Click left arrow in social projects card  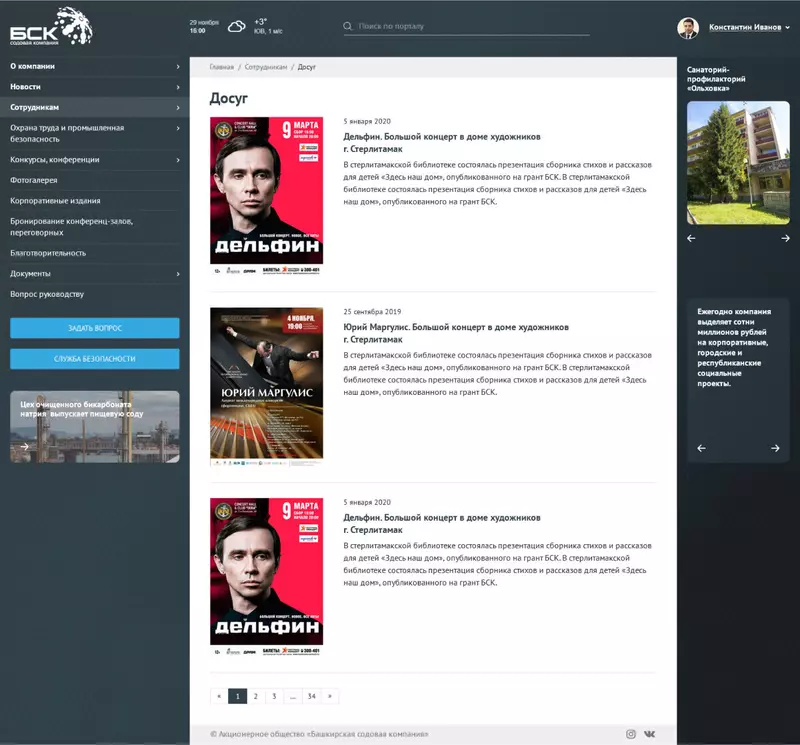tap(701, 448)
